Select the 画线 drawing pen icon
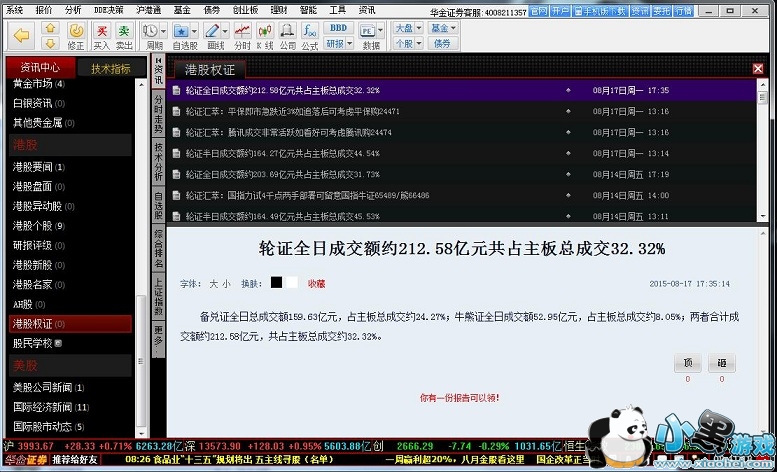The height and width of the screenshot is (472, 777). coord(212,31)
